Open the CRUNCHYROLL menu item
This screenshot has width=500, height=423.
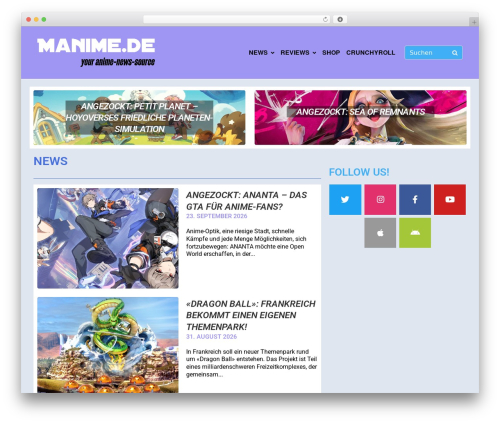tap(371, 53)
